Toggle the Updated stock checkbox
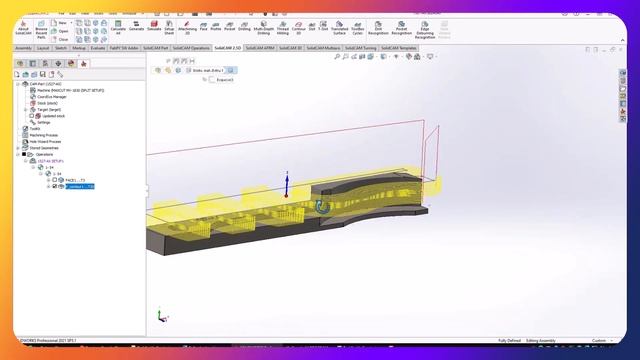Viewport: 640px width, 360px height. (x=31, y=116)
